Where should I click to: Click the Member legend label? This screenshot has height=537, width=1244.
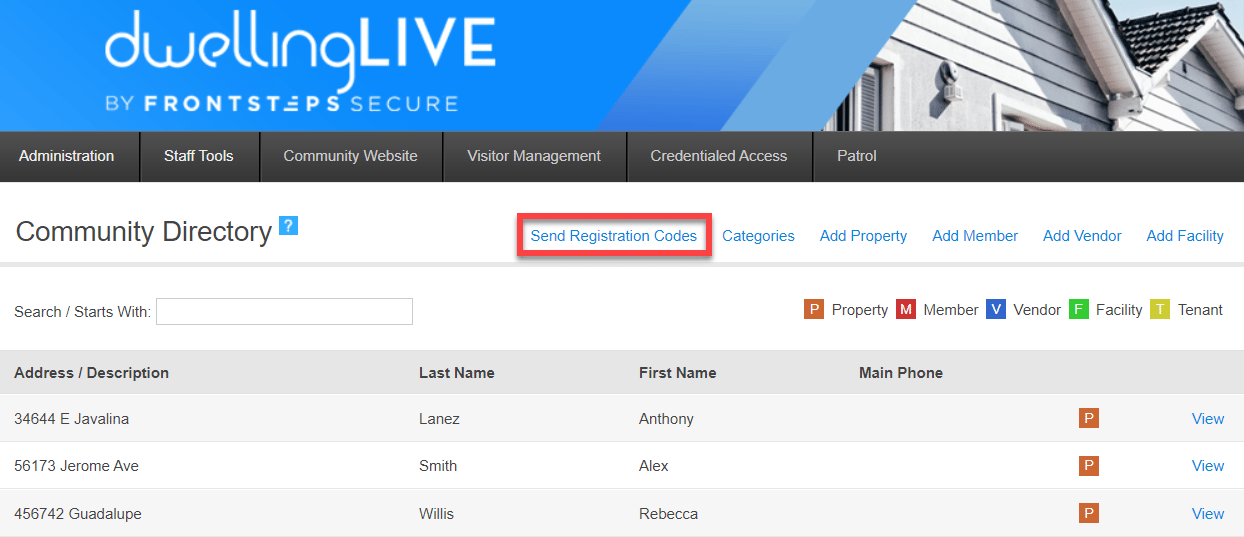click(x=951, y=310)
